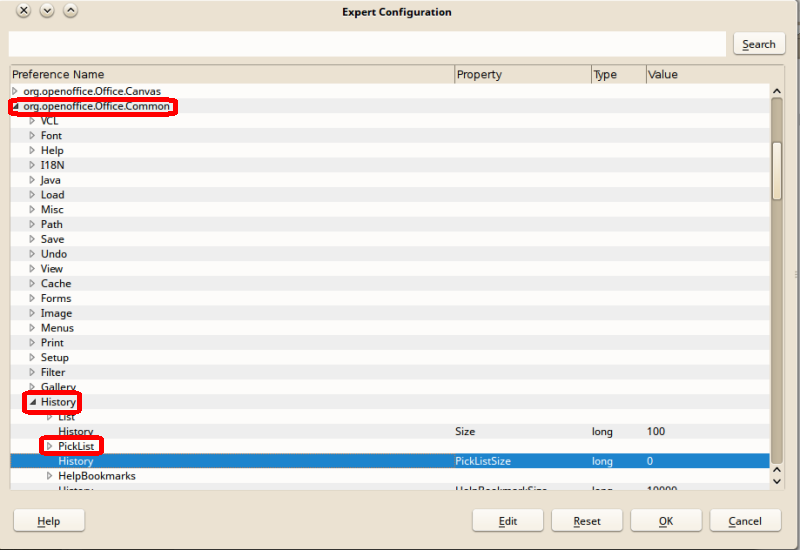The width and height of the screenshot is (800, 550).
Task: Click the vertical scrollbar thumb
Action: [x=777, y=171]
